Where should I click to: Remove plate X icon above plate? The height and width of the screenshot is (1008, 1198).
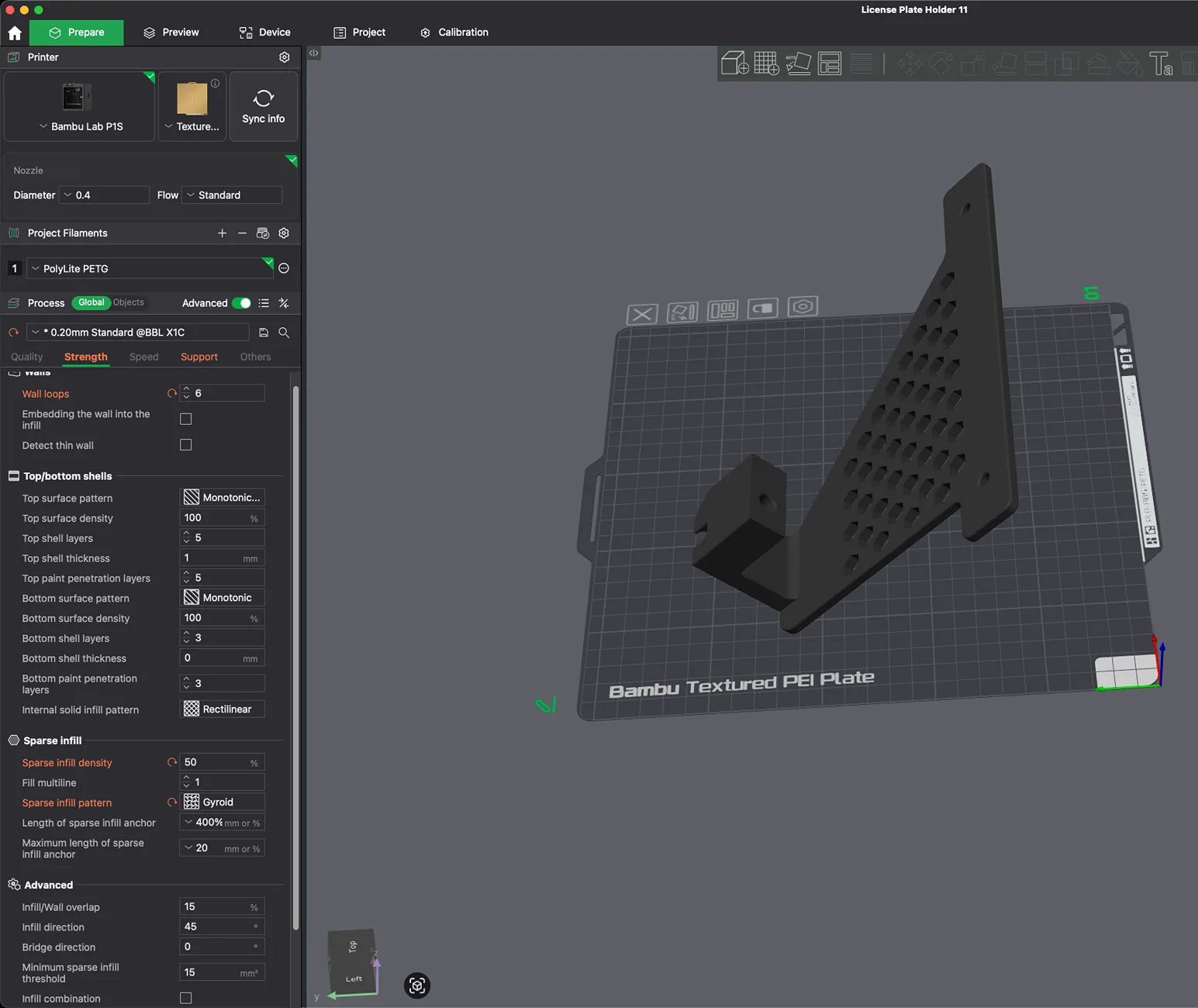tap(642, 314)
